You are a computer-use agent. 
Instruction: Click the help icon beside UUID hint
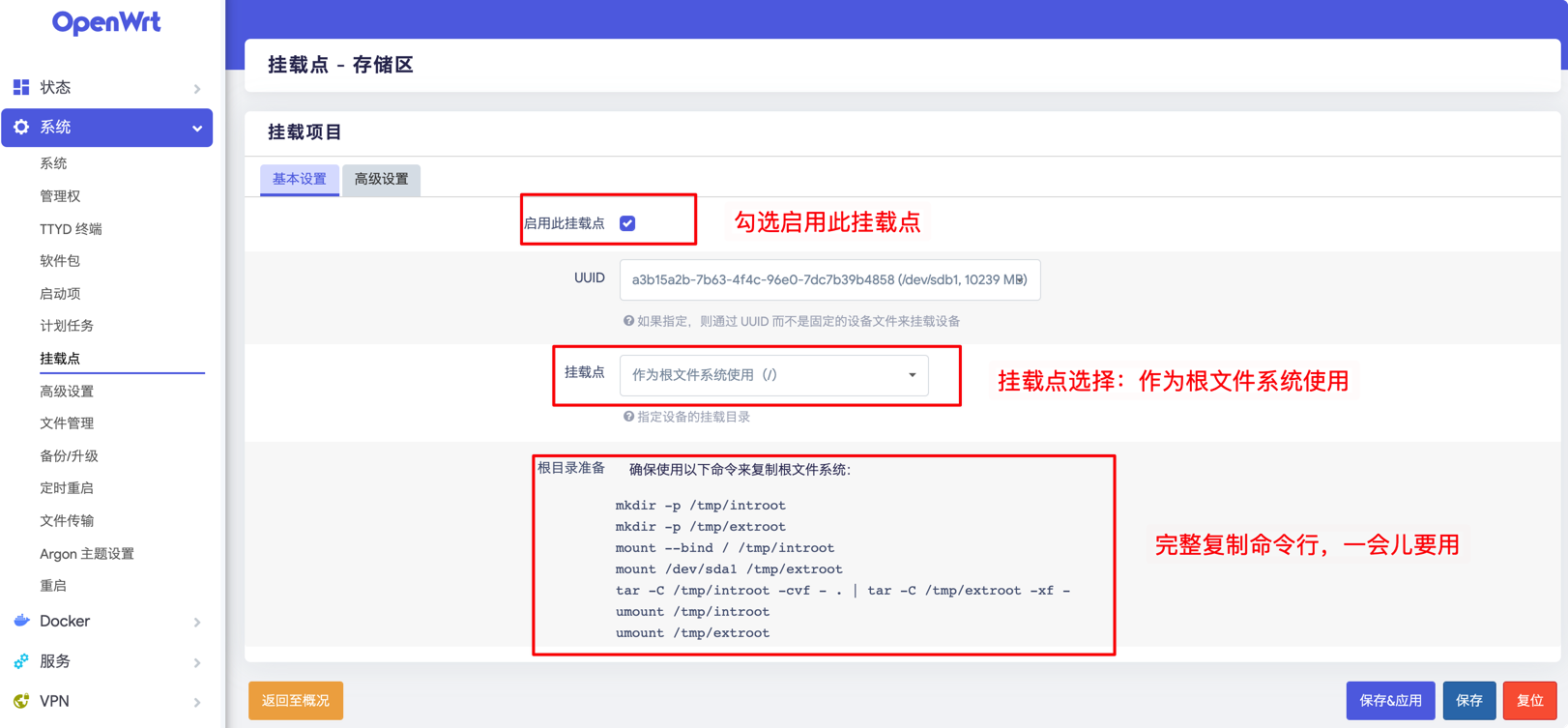click(x=628, y=321)
